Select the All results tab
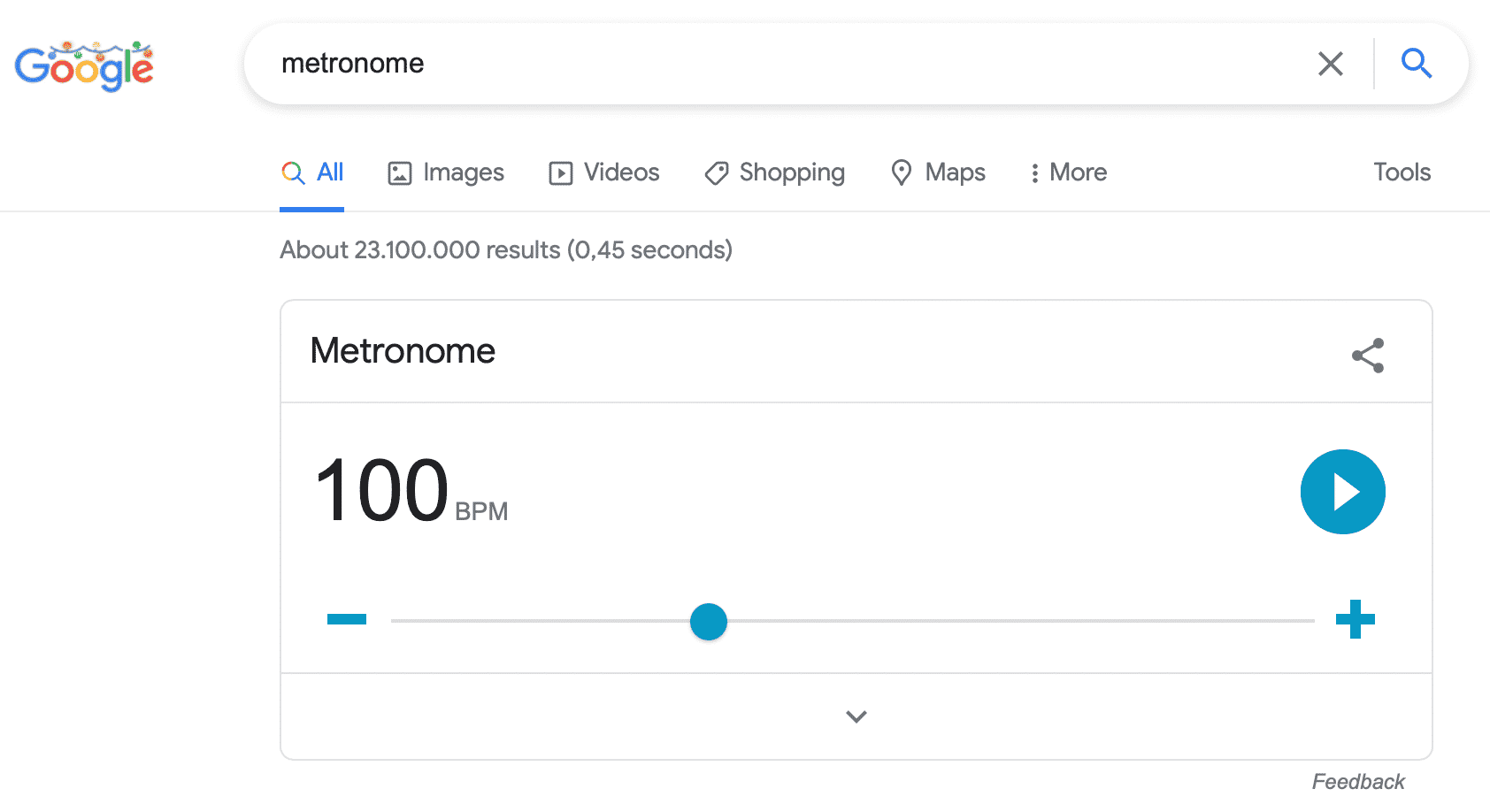 pyautogui.click(x=312, y=172)
